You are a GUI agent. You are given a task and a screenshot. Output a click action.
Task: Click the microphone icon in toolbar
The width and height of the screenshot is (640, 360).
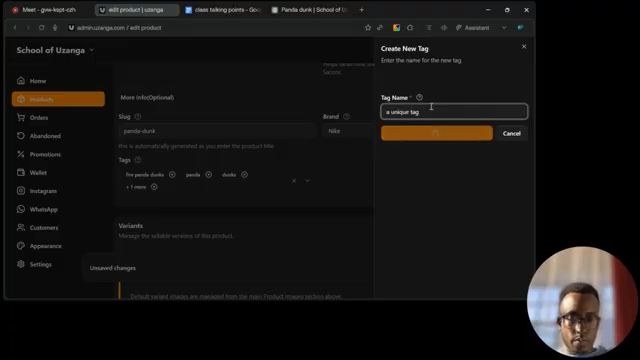pos(55,28)
